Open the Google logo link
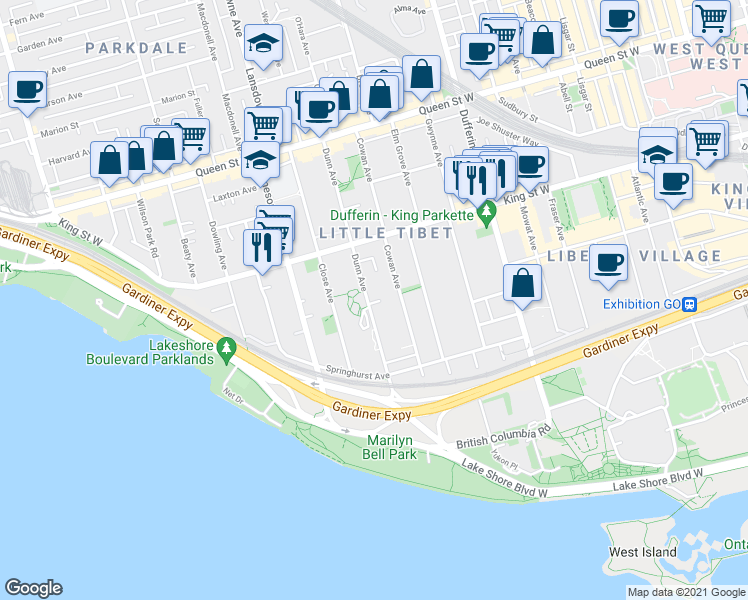748x600 pixels. tap(34, 588)
